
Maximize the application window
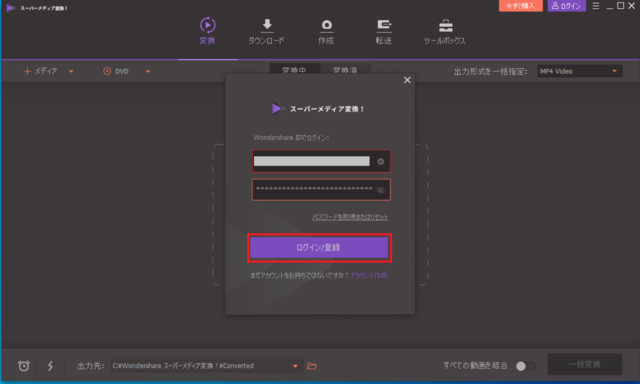pos(620,6)
